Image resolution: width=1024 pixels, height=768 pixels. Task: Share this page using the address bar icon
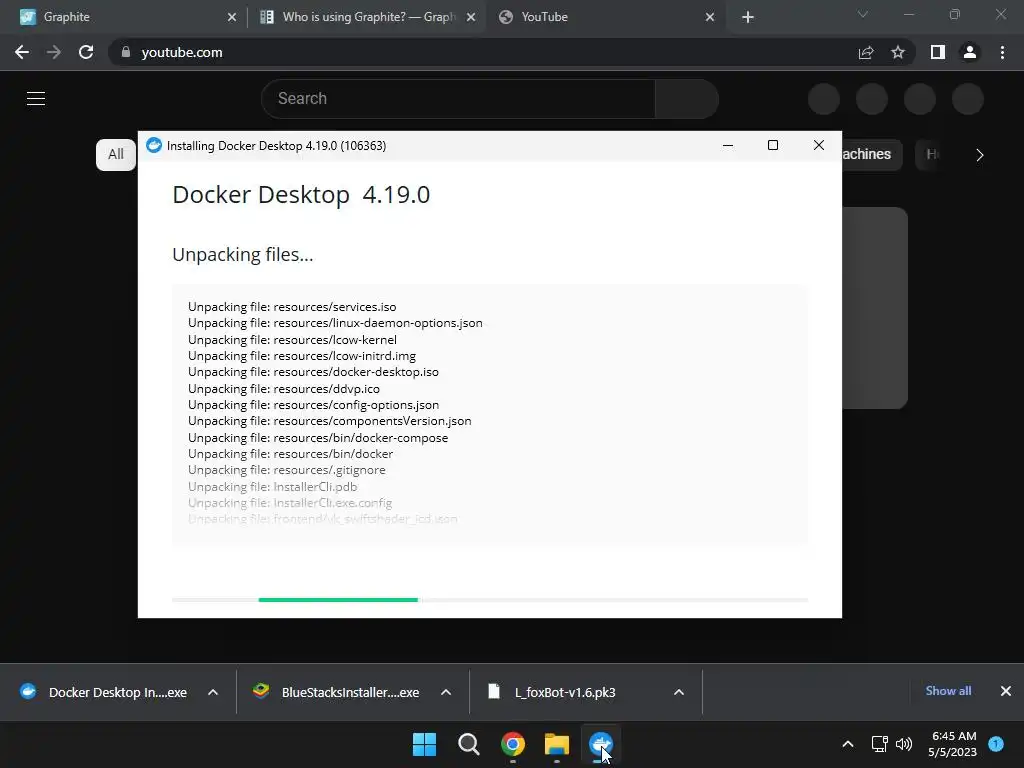866,52
